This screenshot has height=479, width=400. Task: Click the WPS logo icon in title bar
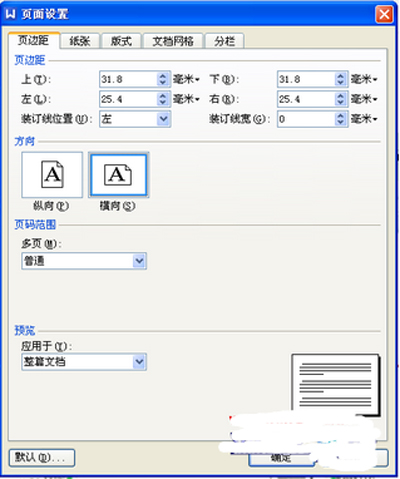pyautogui.click(x=11, y=14)
